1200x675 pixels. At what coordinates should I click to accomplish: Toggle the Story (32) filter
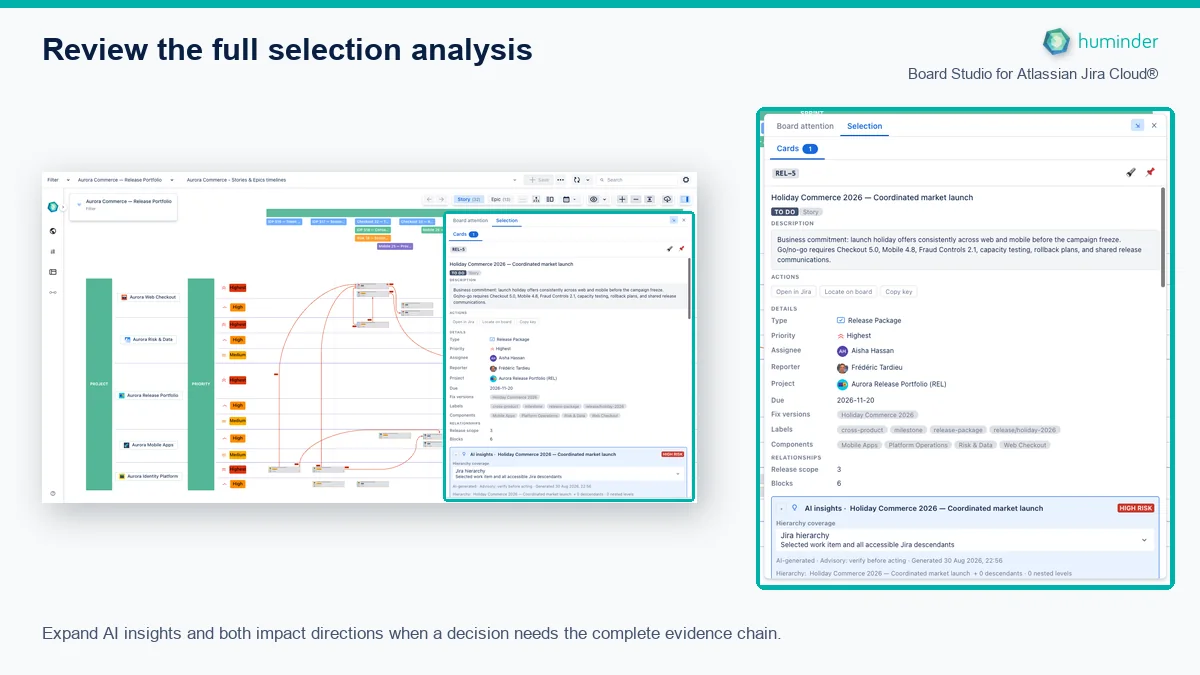(x=469, y=199)
